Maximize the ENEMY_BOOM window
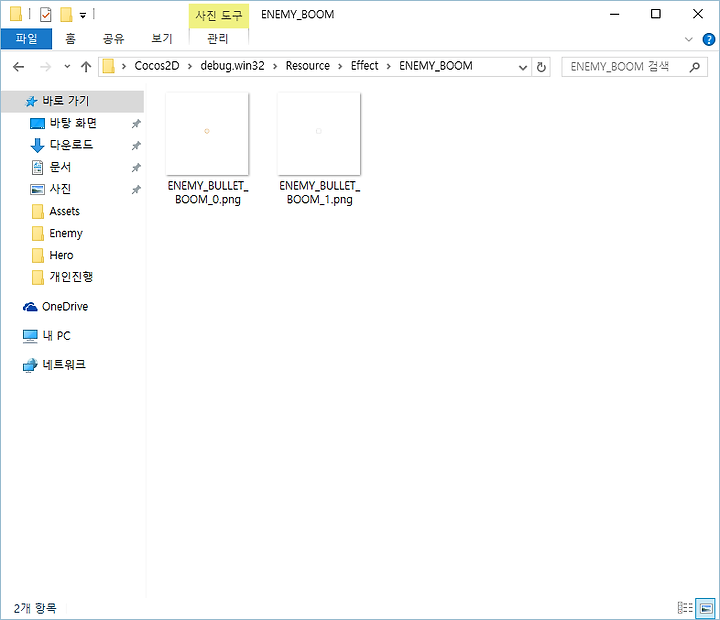This screenshot has width=720, height=620. [656, 14]
